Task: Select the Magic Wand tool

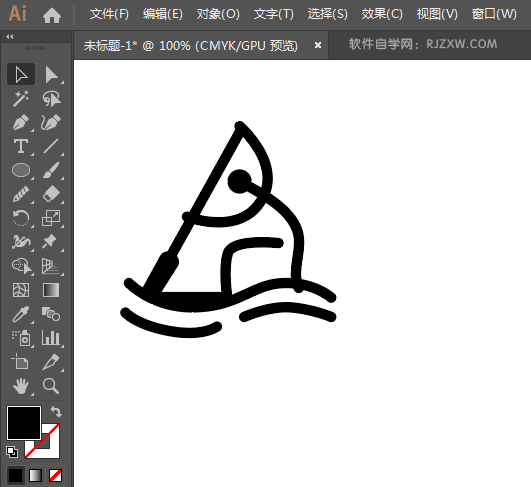Action: point(21,99)
